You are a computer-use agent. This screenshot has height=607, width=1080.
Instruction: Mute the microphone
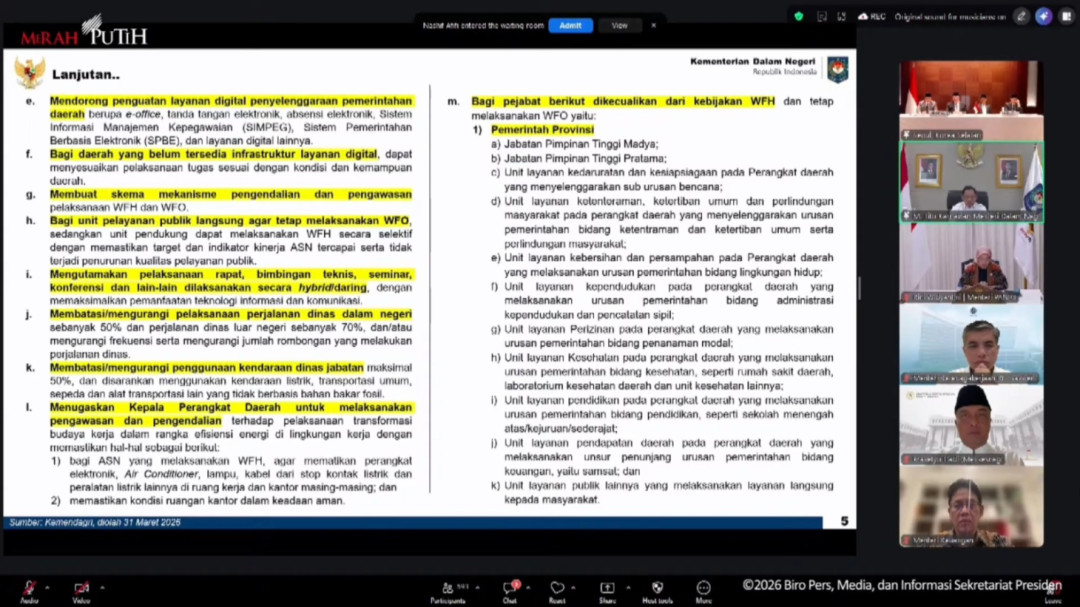coord(28,588)
